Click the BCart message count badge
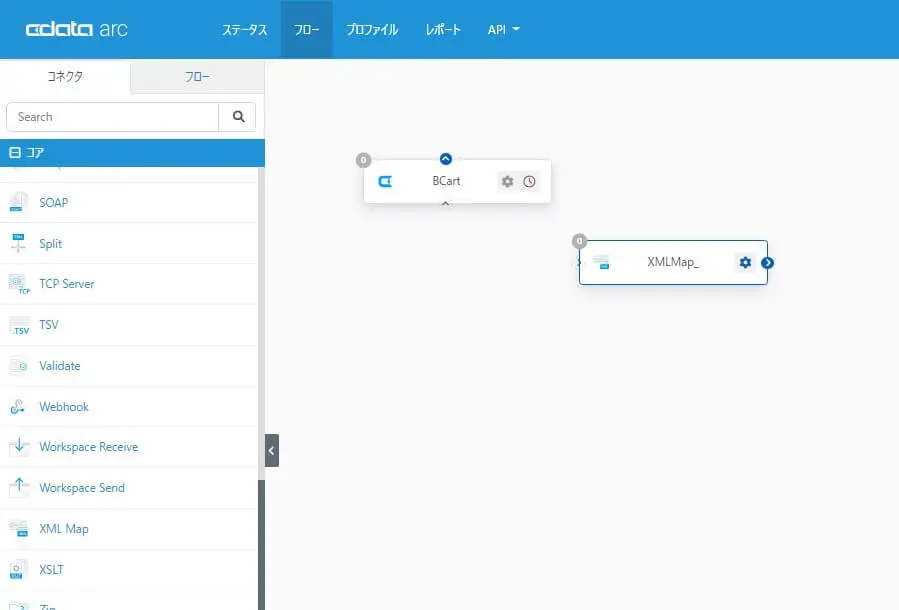 363,160
